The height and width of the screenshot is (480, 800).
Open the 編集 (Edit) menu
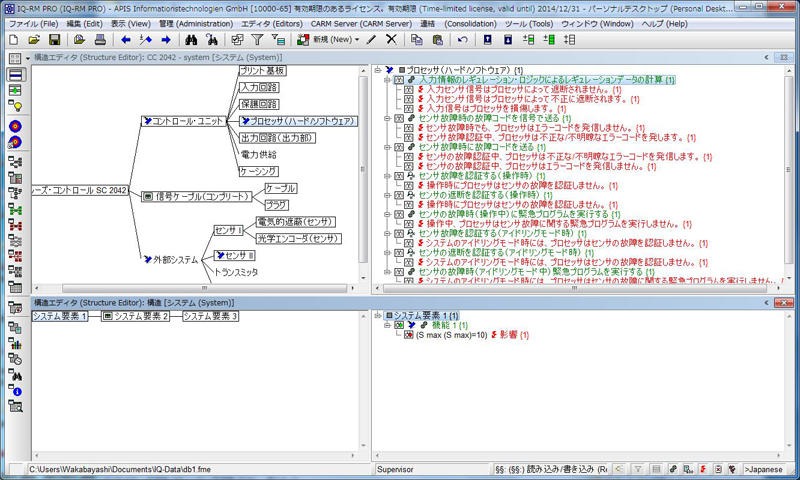pos(85,24)
